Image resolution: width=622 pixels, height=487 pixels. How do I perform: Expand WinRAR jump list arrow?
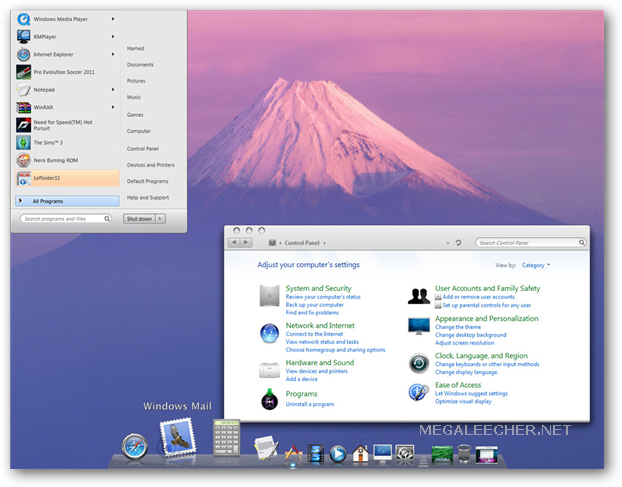tap(113, 107)
